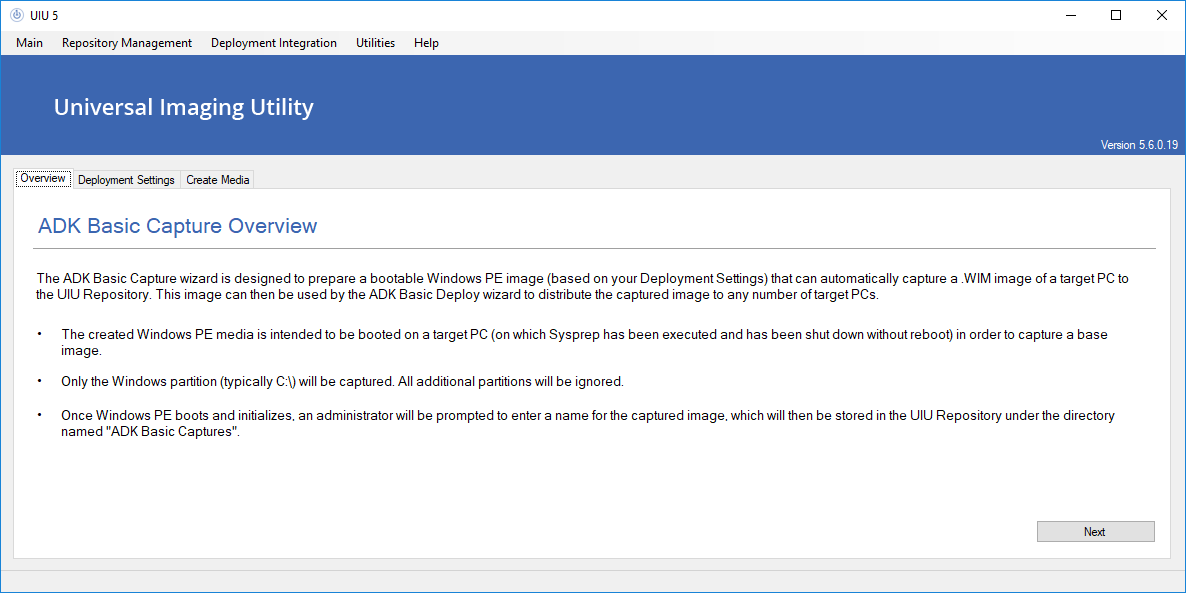Screen dimensions: 1186x593
Task: Click the bullet about Windows partition capture
Action: click(342, 382)
